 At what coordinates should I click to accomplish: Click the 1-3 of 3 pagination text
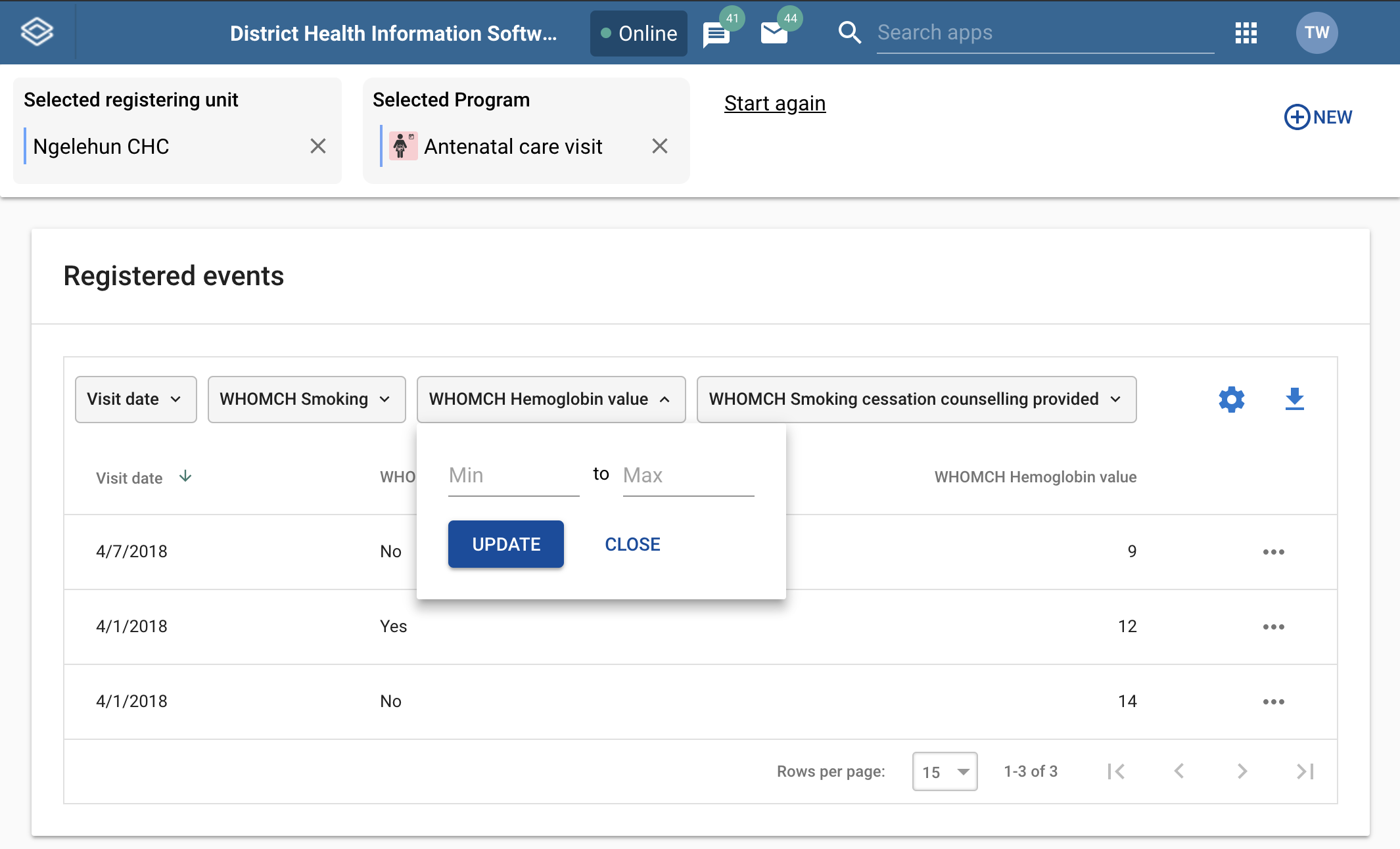click(1031, 771)
